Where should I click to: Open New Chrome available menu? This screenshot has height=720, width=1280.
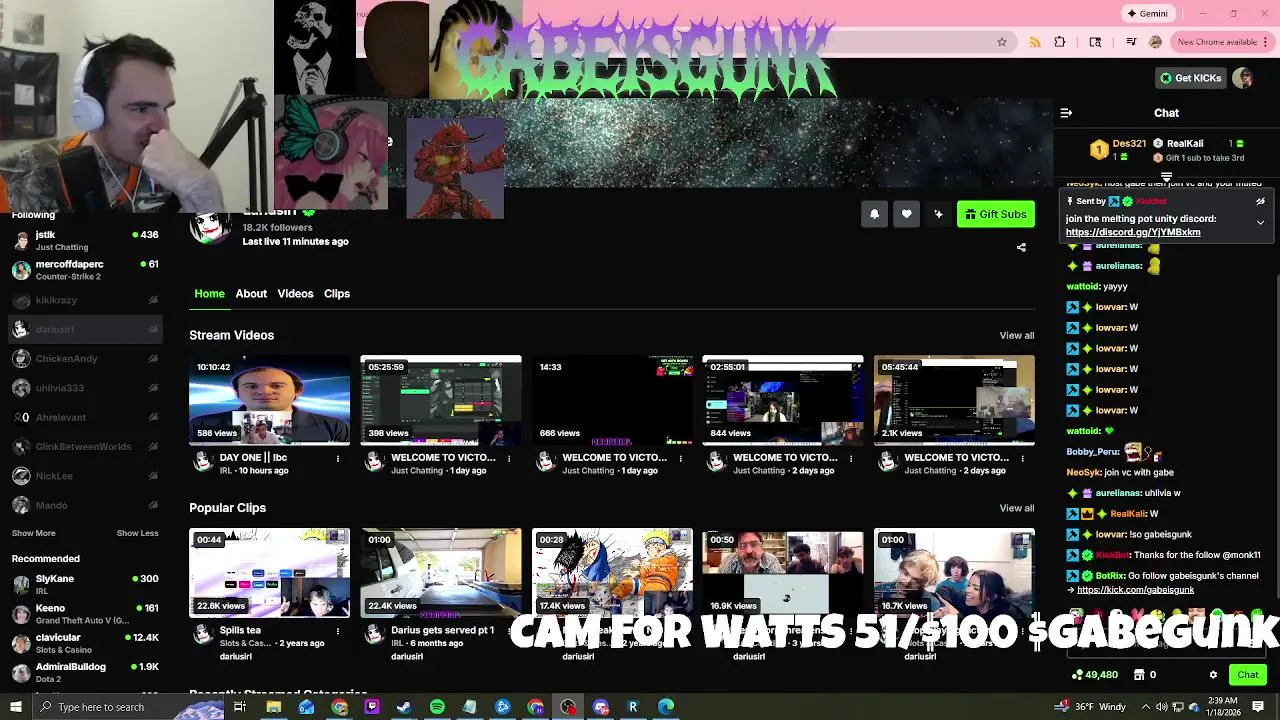[x=1222, y=42]
